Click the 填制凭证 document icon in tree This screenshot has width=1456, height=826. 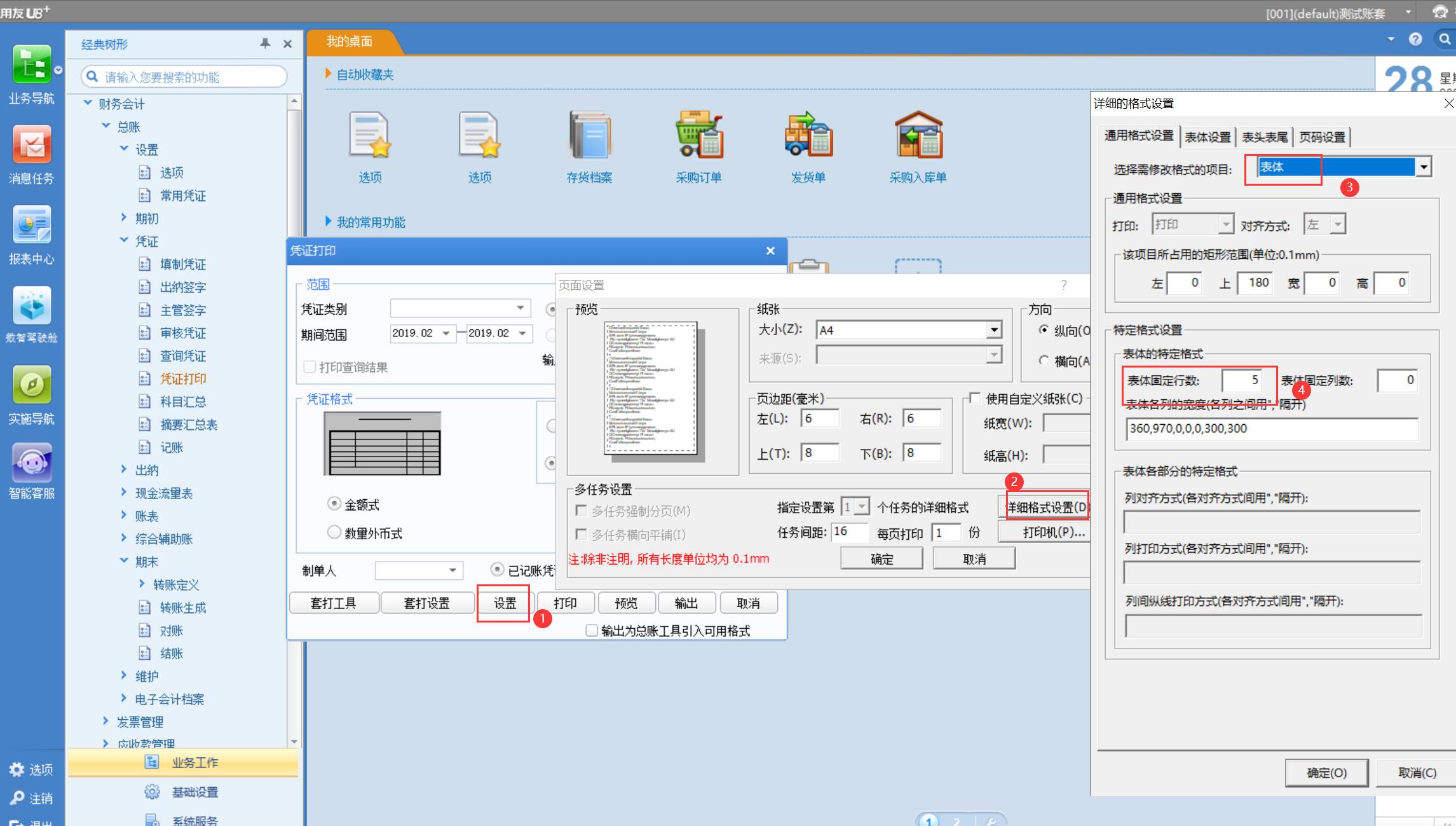click(x=145, y=264)
